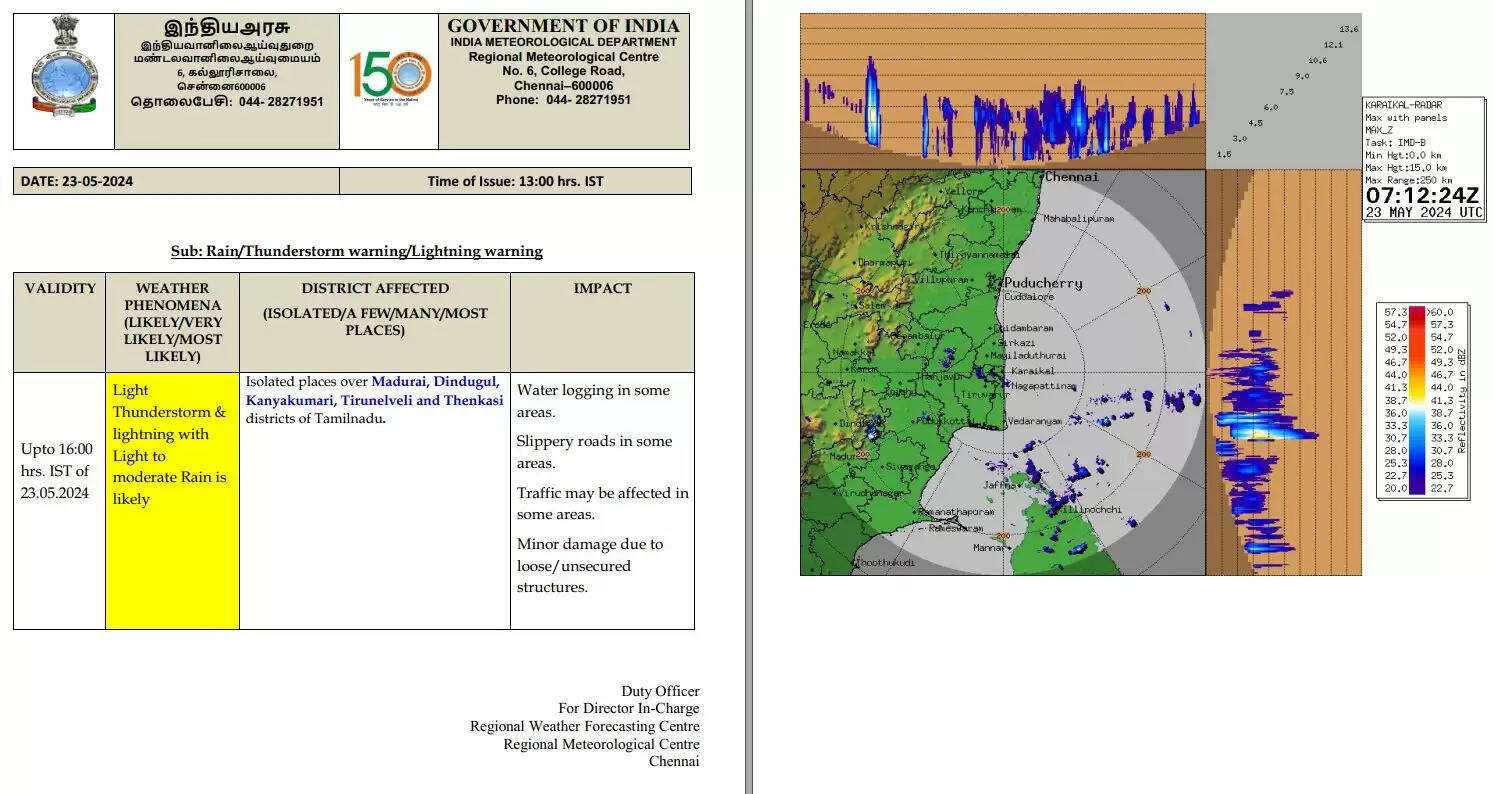The height and width of the screenshot is (794, 1493).
Task: Select the VALIDITY column header
Action: (x=60, y=288)
